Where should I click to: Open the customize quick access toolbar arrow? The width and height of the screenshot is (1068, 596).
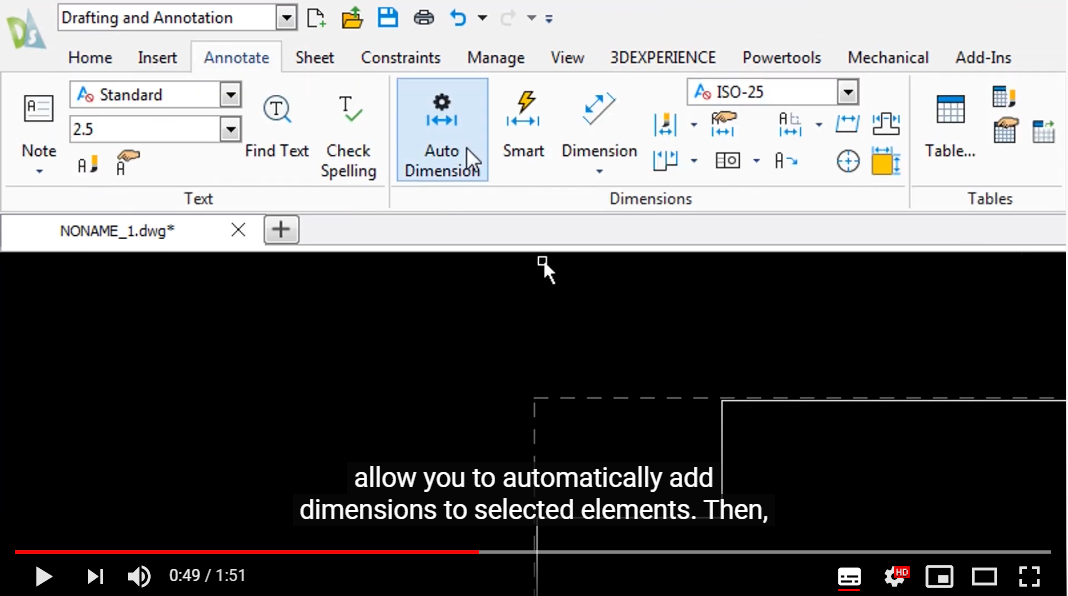(x=549, y=18)
